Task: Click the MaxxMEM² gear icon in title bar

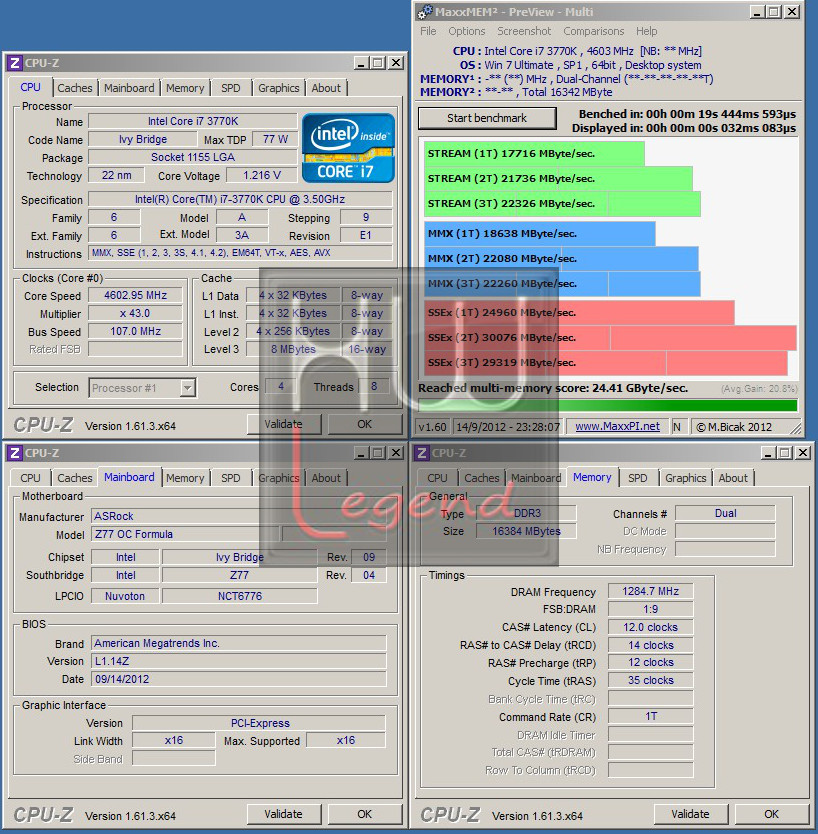Action: click(x=424, y=12)
